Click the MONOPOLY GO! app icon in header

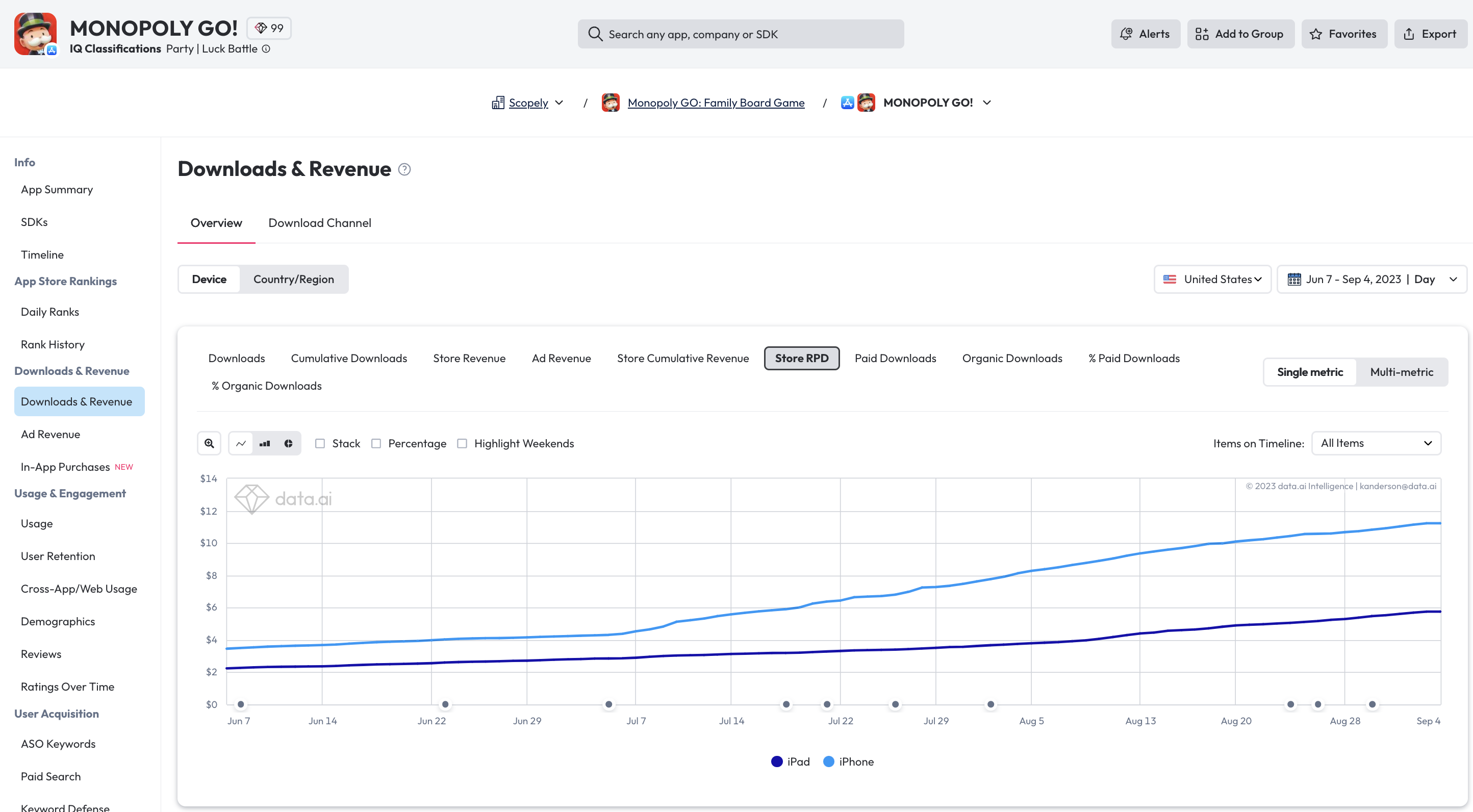point(36,34)
